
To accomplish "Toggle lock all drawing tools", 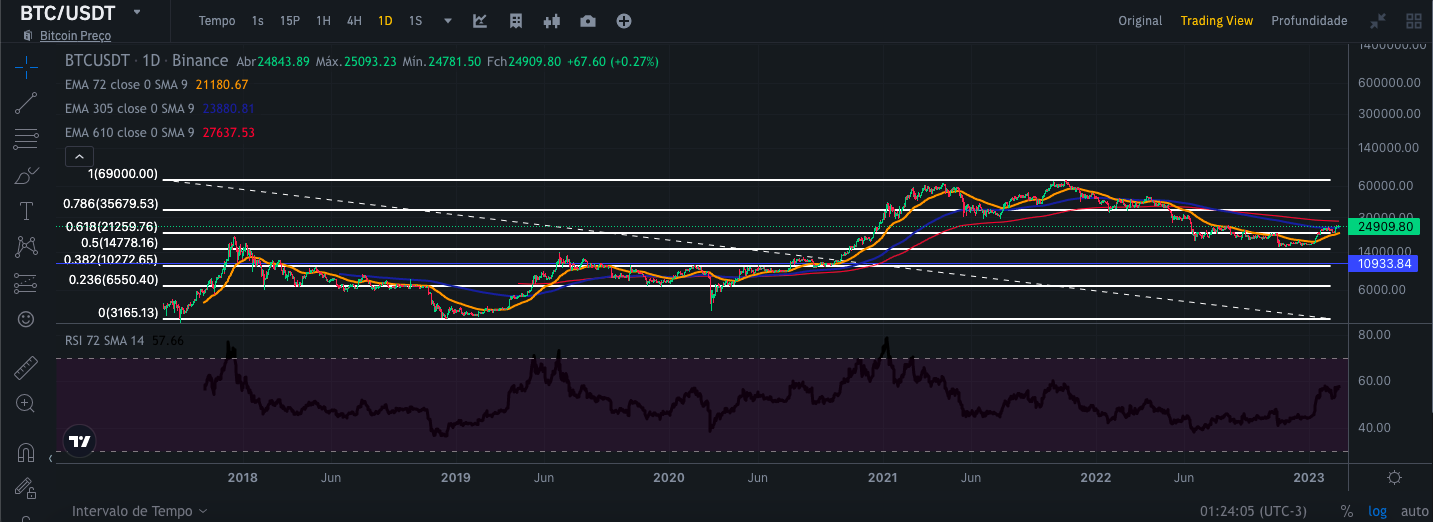I will (x=26, y=488).
